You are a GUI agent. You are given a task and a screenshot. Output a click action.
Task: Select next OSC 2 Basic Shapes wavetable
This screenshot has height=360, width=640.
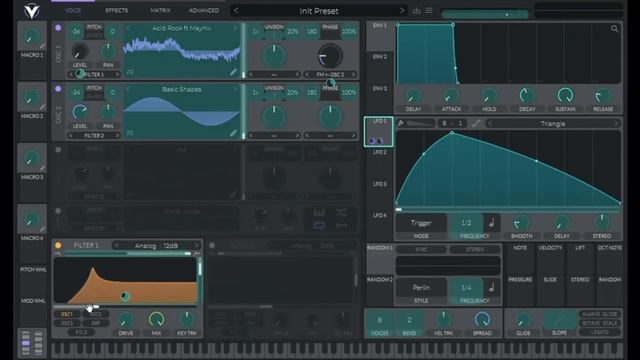tap(236, 89)
